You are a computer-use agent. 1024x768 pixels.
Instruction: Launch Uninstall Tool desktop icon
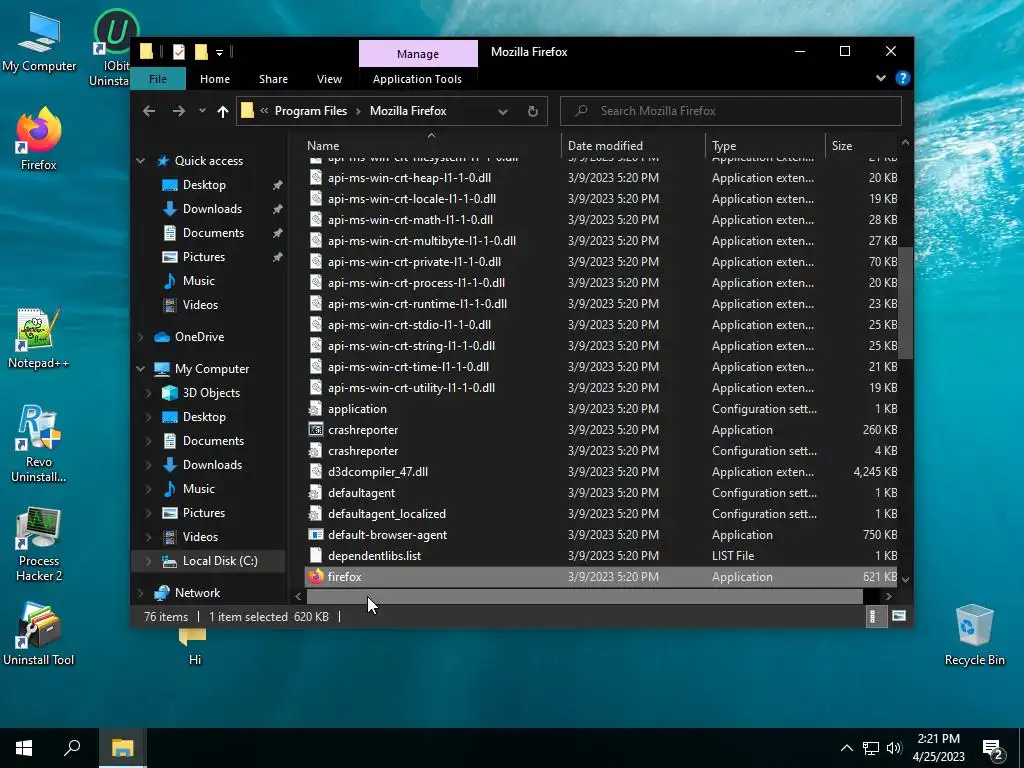point(39,635)
